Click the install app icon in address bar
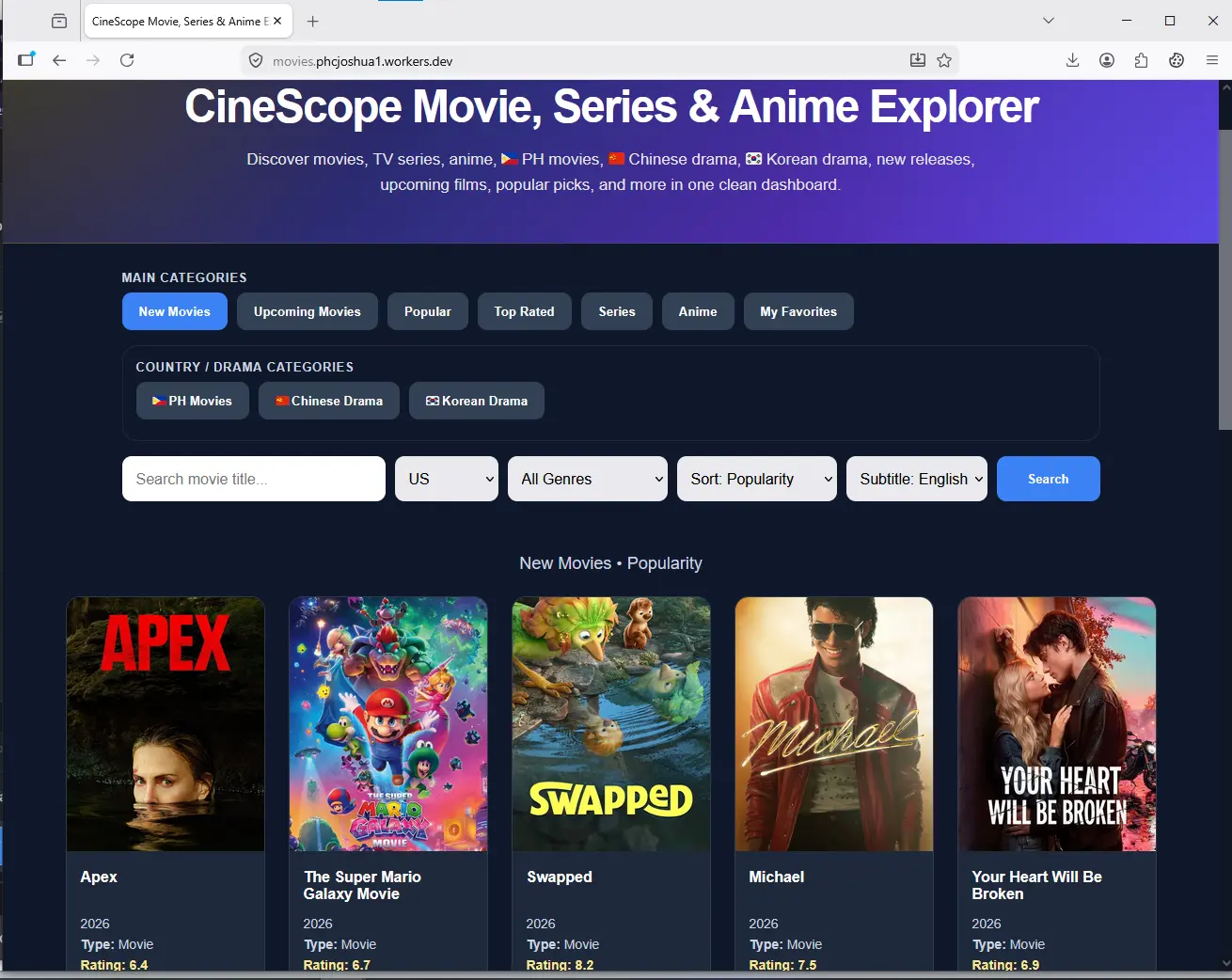Screen dimensions: 1232x980 pos(918,60)
